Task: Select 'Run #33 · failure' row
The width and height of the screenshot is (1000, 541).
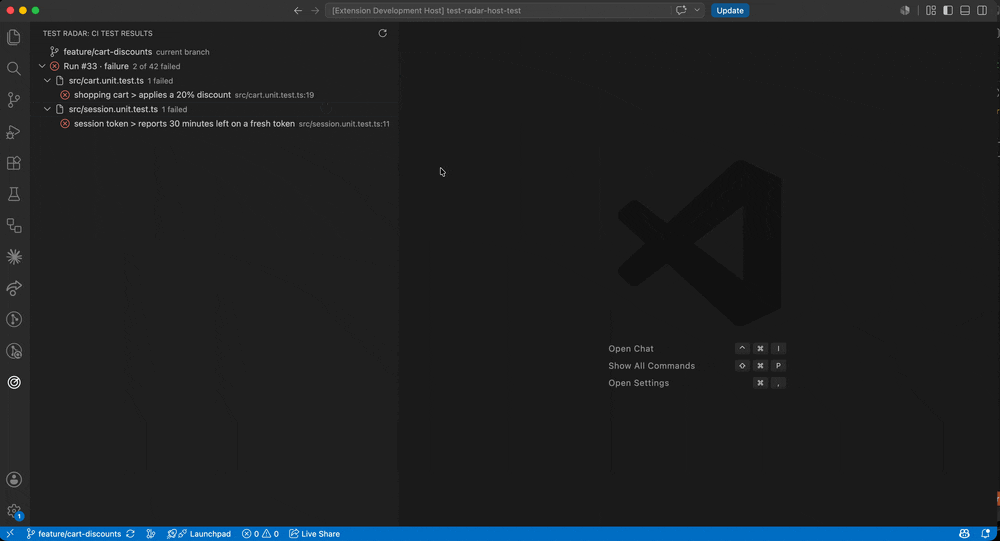Action: (215, 66)
